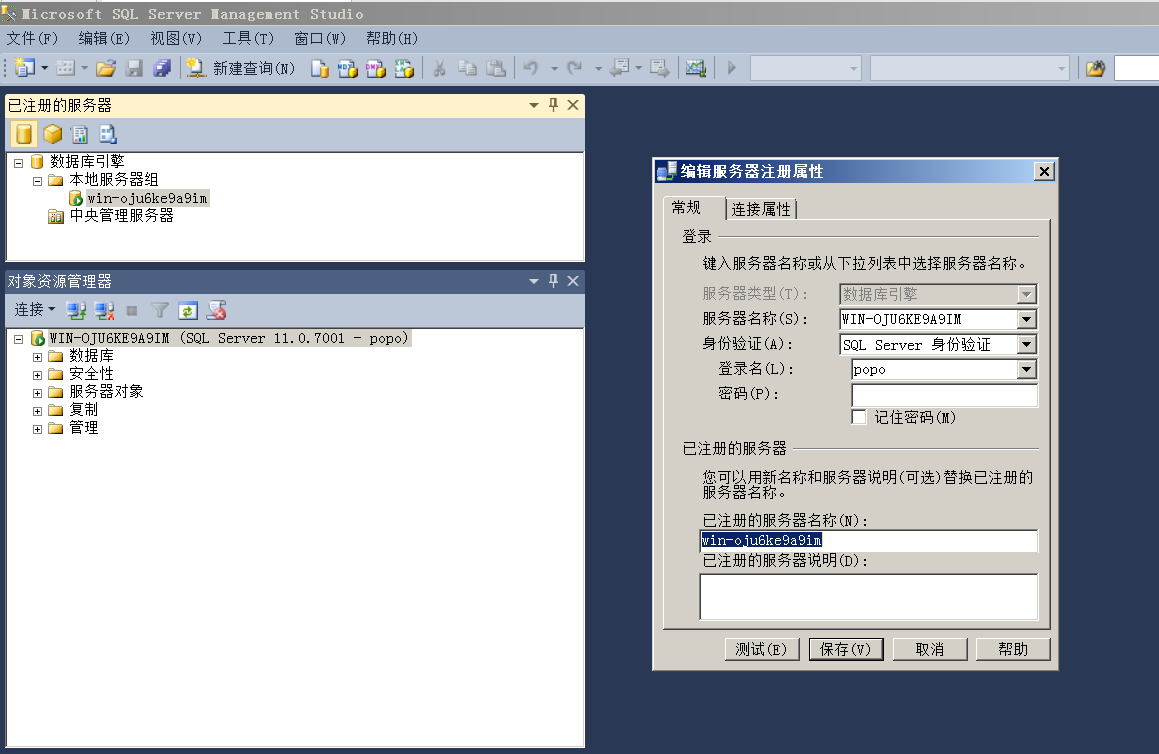Click the DMX query icon
The image size is (1159, 754).
click(375, 68)
